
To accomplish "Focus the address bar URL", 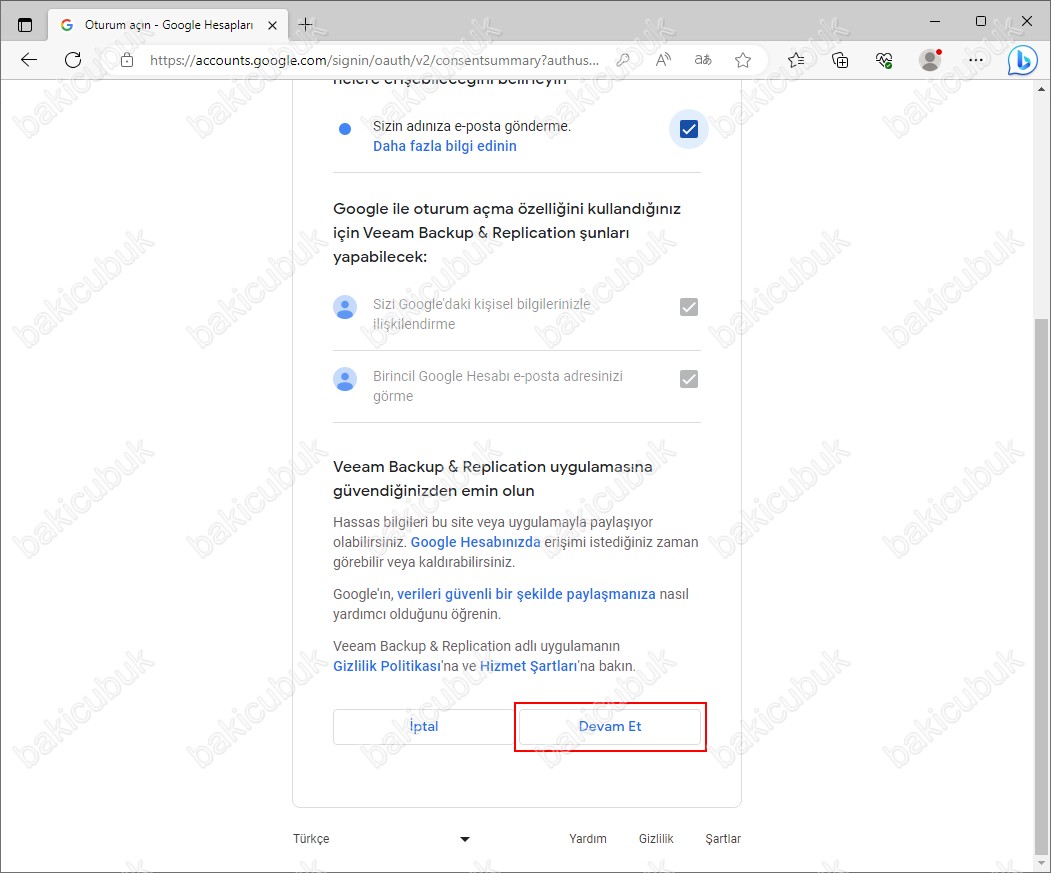I will point(374,60).
